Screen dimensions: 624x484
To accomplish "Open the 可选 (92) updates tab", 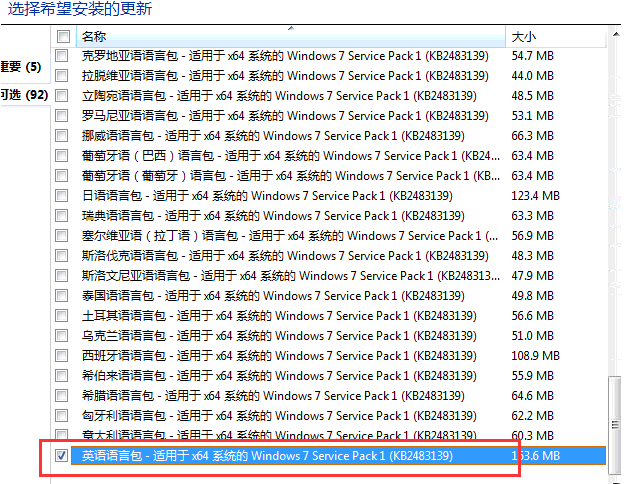I will (20, 96).
